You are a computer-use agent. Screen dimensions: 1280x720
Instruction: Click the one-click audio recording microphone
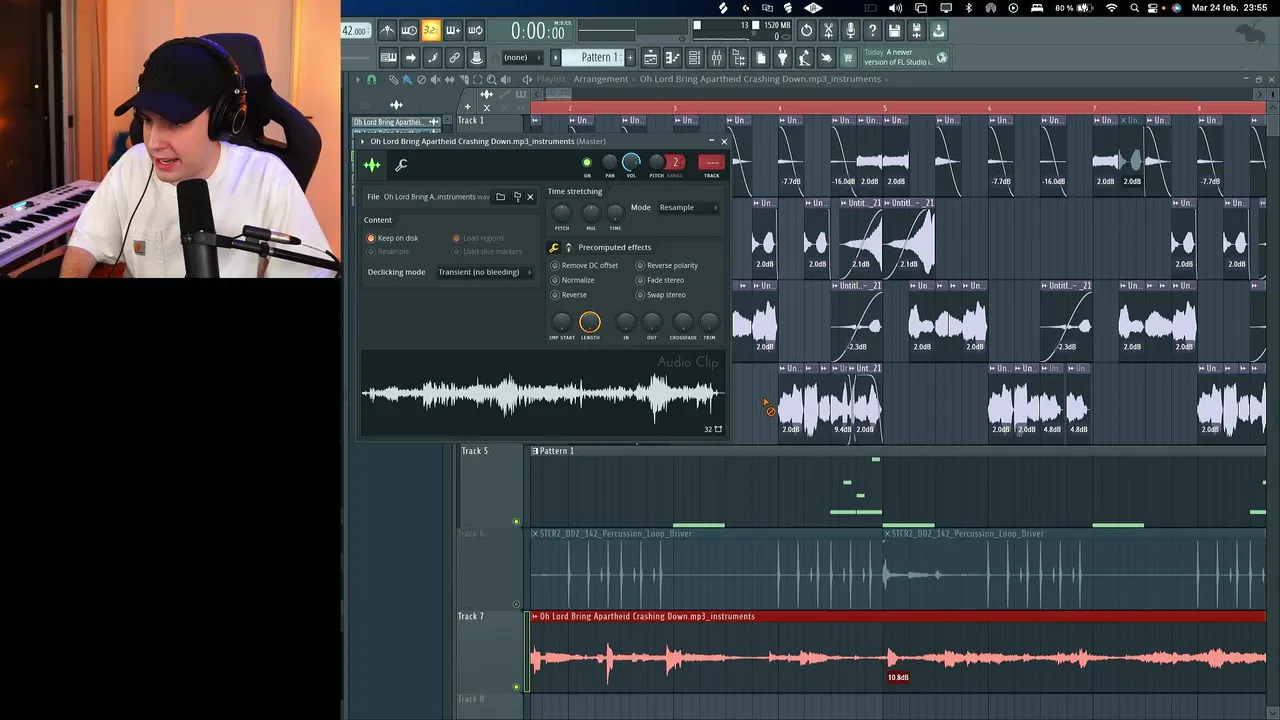[x=850, y=30]
